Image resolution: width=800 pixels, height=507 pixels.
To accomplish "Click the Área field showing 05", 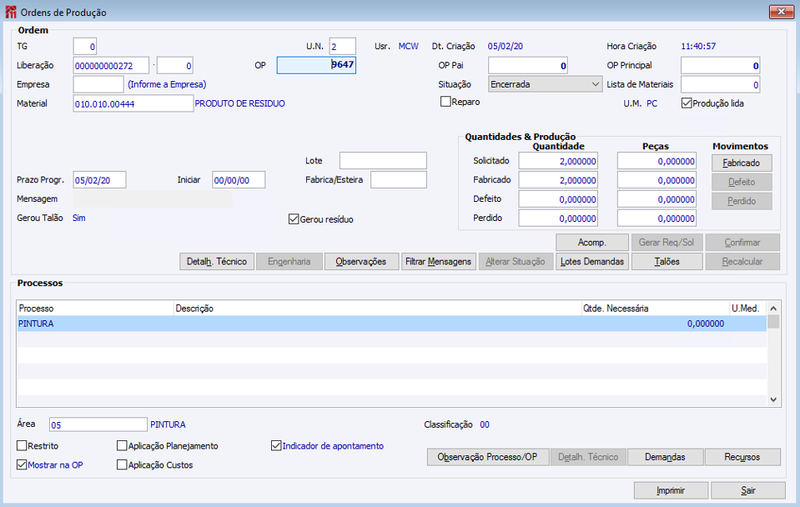I will click(x=98, y=424).
